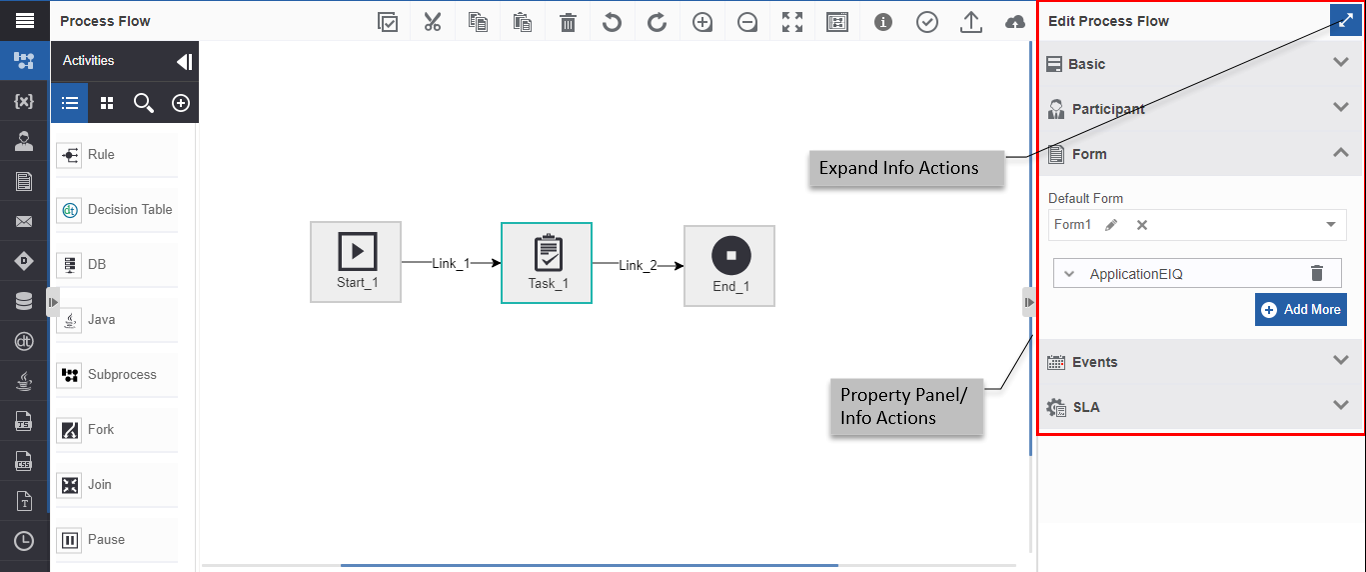The image size is (1366, 572).
Task: Open the database sidebar icon
Action: point(24,301)
